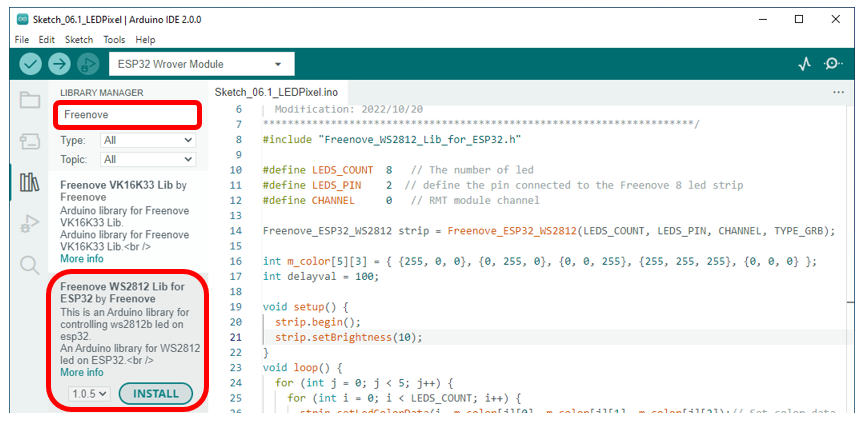Open the editor three-dots more menu

pyautogui.click(x=838, y=92)
